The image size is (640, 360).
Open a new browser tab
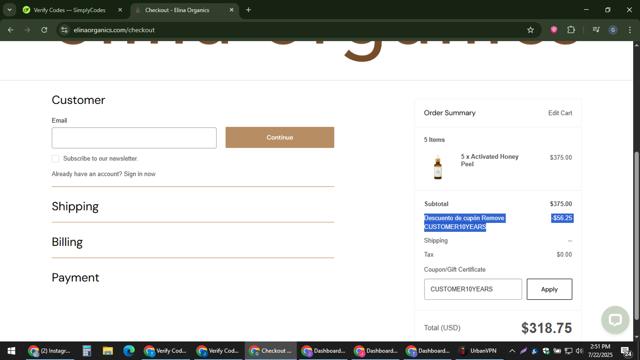(x=248, y=10)
